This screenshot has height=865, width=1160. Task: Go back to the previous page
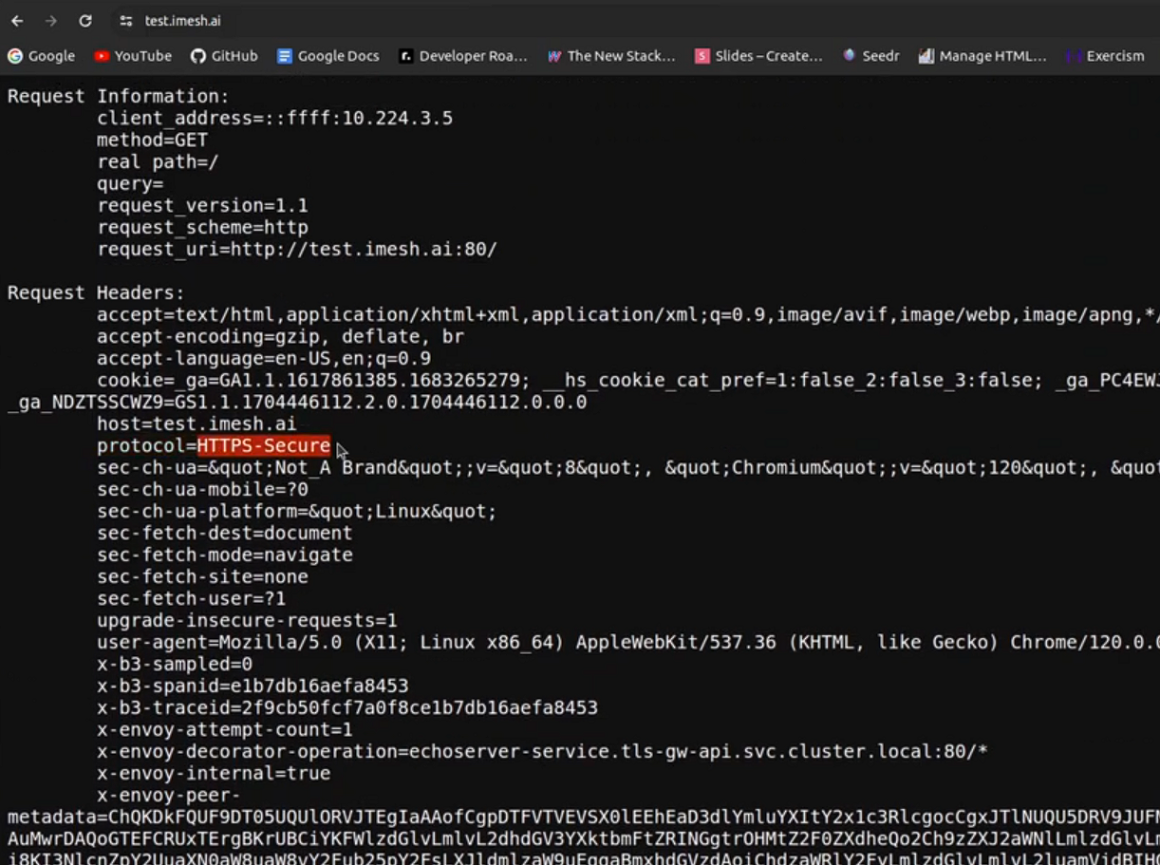point(17,20)
